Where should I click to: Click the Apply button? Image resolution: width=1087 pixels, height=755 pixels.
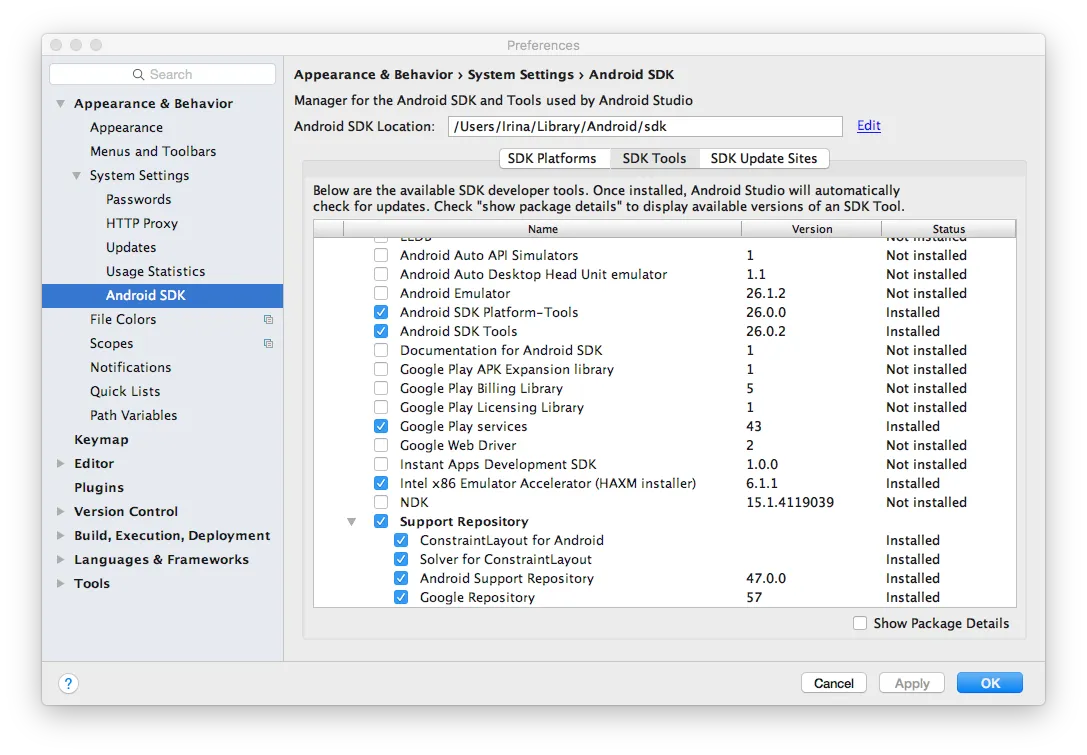912,683
